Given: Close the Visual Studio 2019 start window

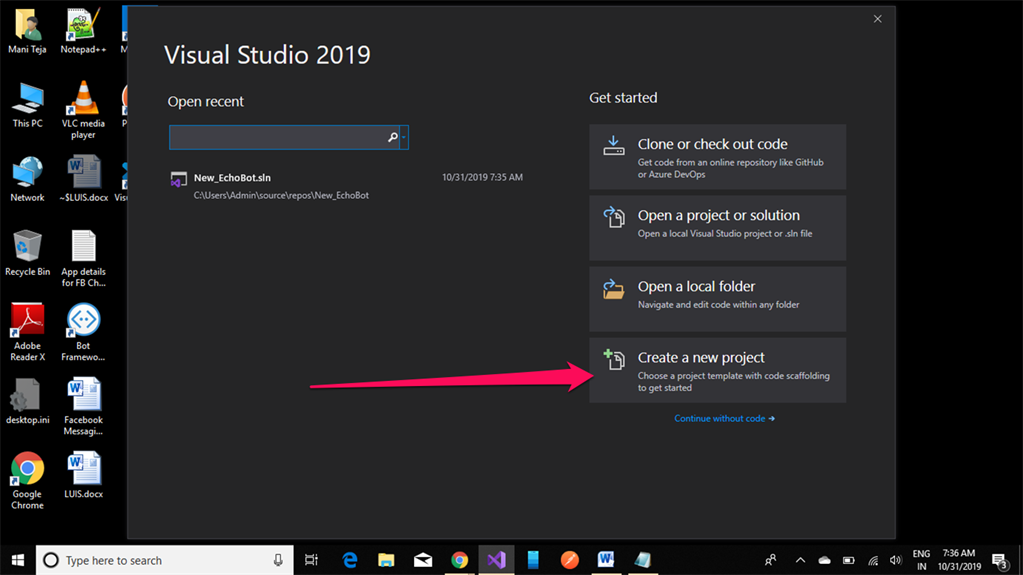Looking at the screenshot, I should coord(877,19).
